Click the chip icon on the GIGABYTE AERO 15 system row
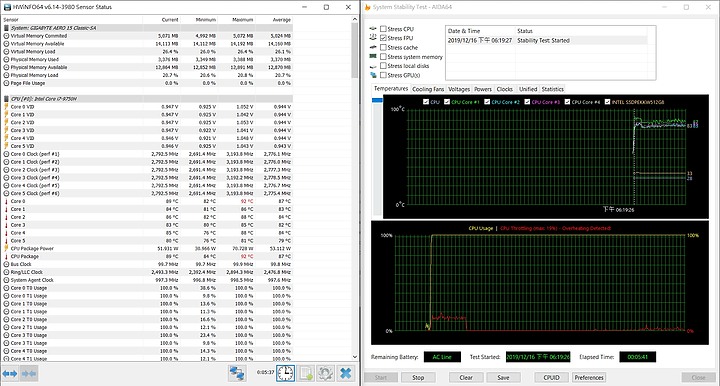Viewport: 720px width, 386px height. tap(6, 28)
